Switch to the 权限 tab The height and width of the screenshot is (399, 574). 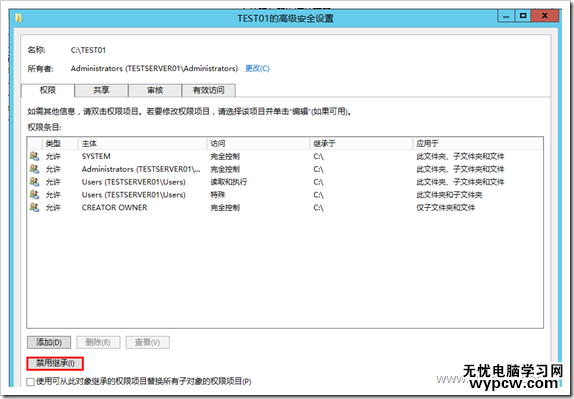point(48,90)
